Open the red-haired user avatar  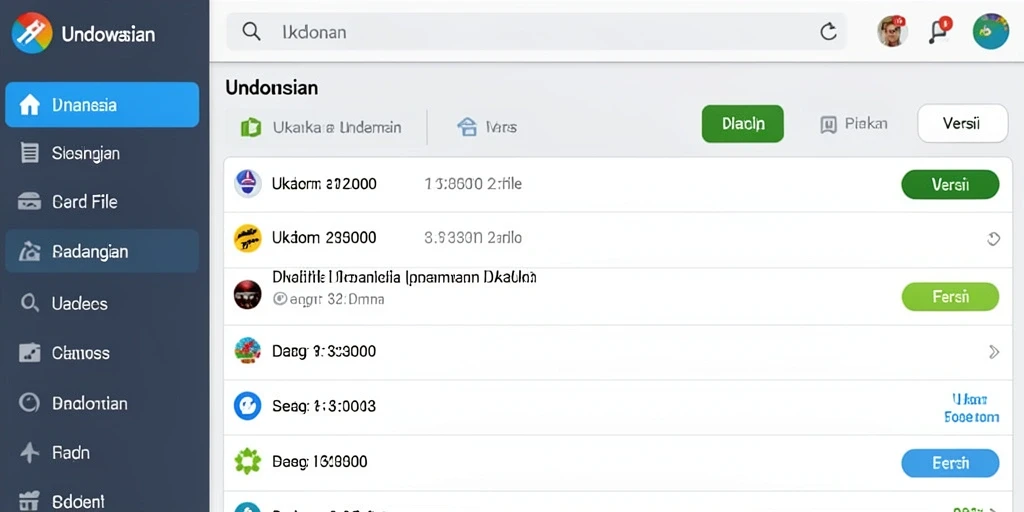click(x=892, y=31)
